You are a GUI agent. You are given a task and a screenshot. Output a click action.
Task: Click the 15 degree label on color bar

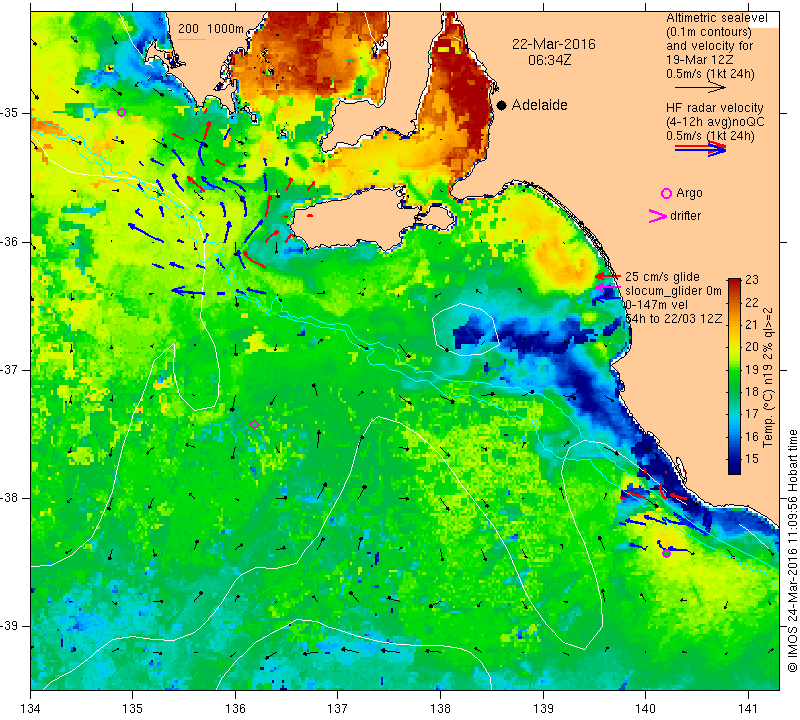752,459
